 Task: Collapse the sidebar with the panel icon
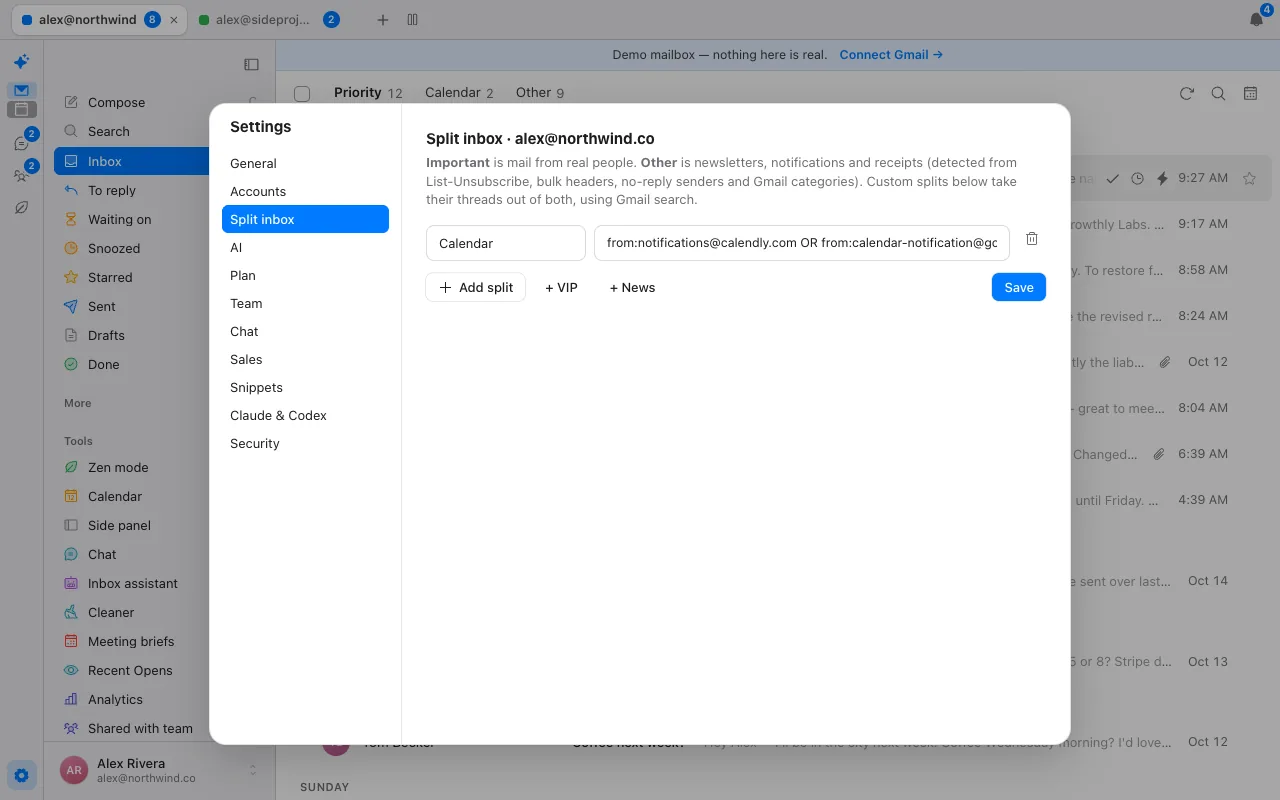[x=251, y=64]
